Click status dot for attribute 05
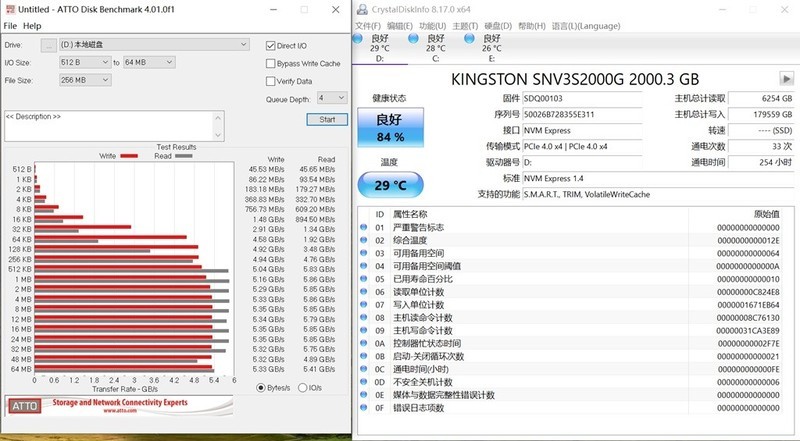 point(363,279)
